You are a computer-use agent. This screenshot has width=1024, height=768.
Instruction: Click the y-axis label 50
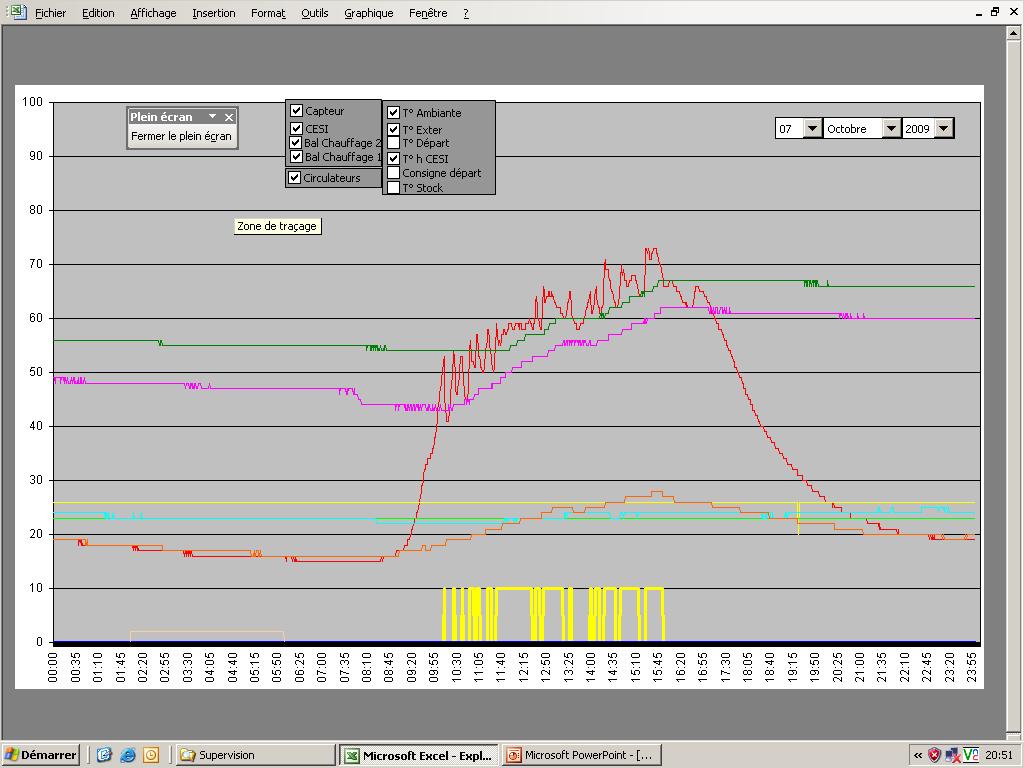point(36,372)
